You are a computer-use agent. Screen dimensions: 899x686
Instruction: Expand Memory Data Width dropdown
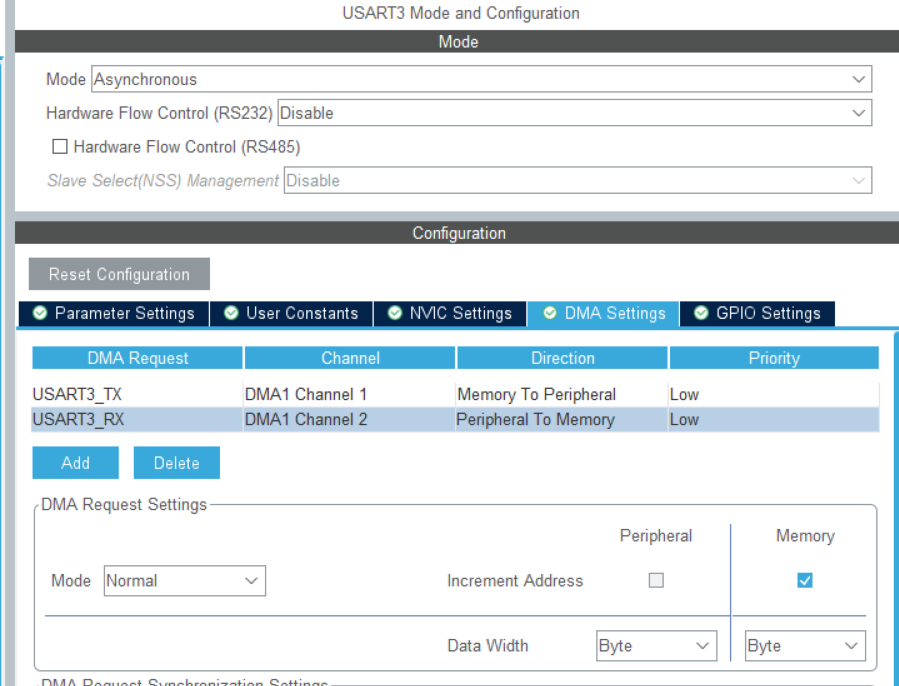pos(805,646)
